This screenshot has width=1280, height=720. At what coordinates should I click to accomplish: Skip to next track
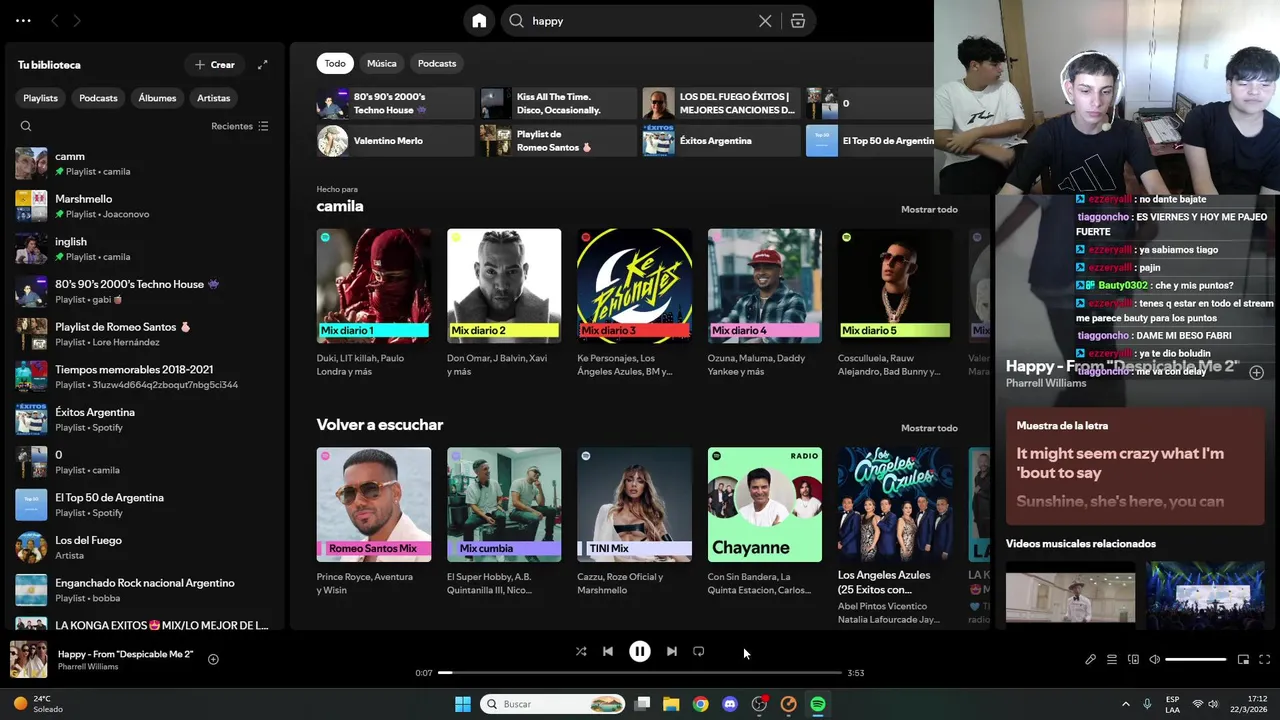(672, 651)
